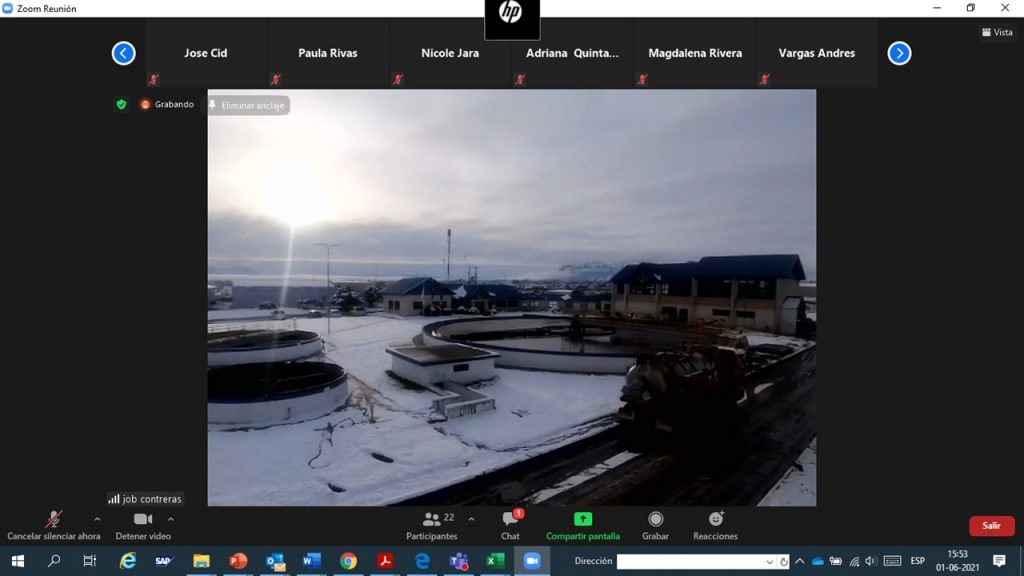Screen dimensions: 1024x576
Task: Click the Grabando recording indicator
Action: (x=167, y=104)
